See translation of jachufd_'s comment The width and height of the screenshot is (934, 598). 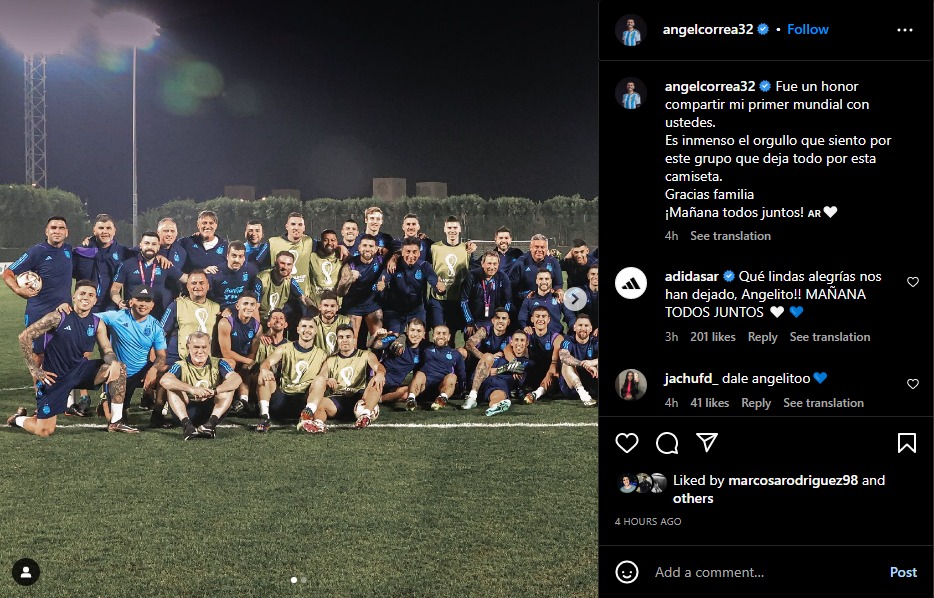(823, 403)
